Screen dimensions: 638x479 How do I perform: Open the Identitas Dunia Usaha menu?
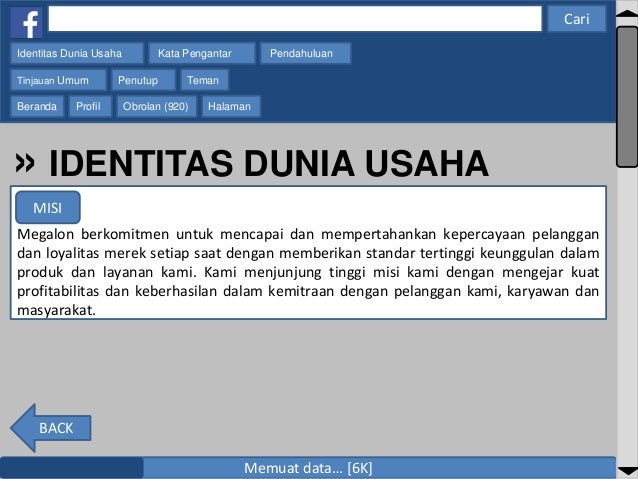pyautogui.click(x=77, y=53)
